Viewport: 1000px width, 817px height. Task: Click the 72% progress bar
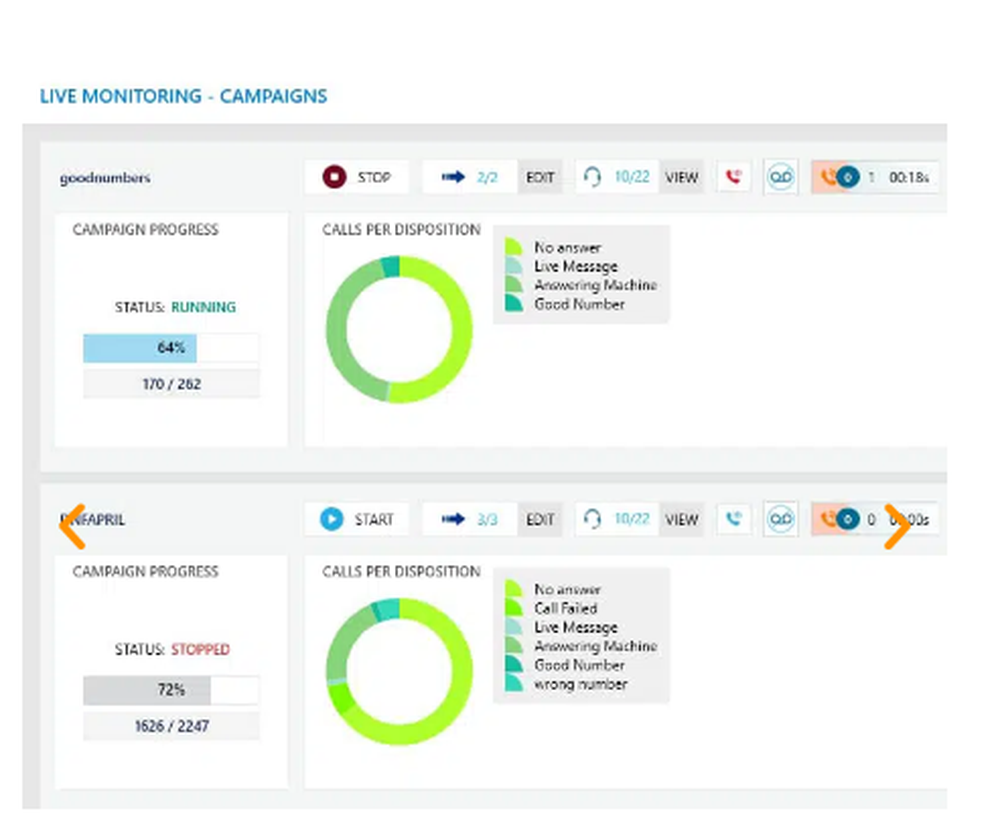pyautogui.click(x=171, y=690)
